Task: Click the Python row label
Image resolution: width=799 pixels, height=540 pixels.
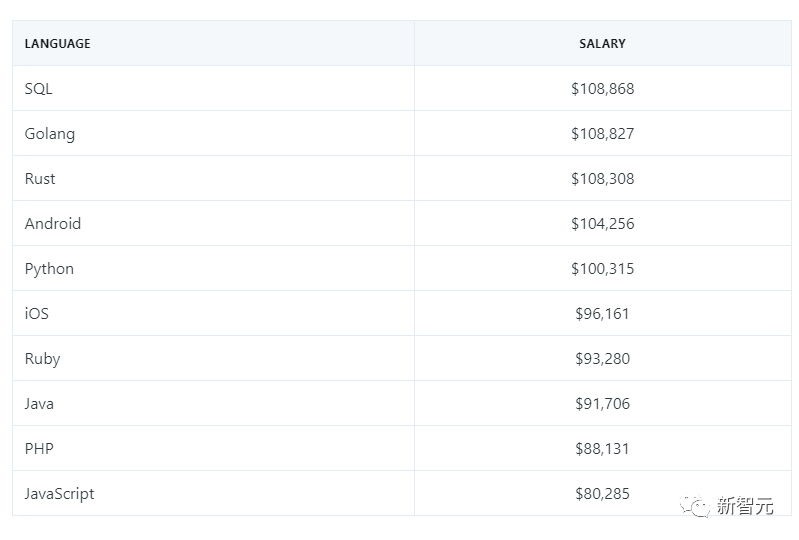Action: pyautogui.click(x=49, y=269)
